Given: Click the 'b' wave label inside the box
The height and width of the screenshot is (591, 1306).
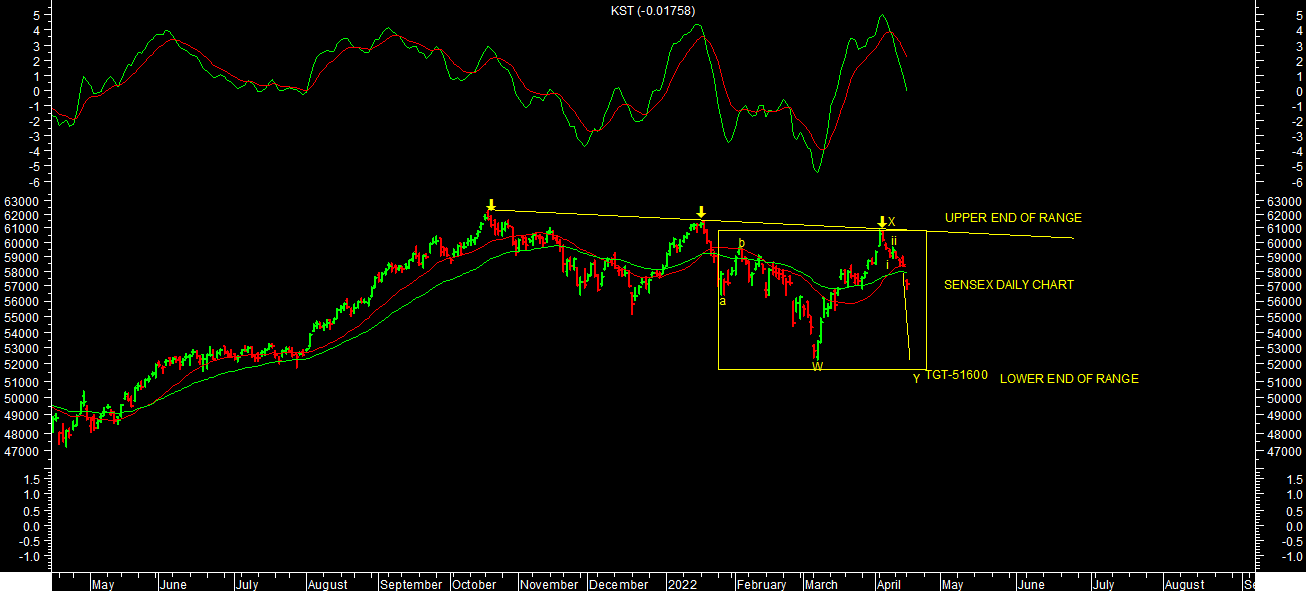Looking at the screenshot, I should pos(741,243).
